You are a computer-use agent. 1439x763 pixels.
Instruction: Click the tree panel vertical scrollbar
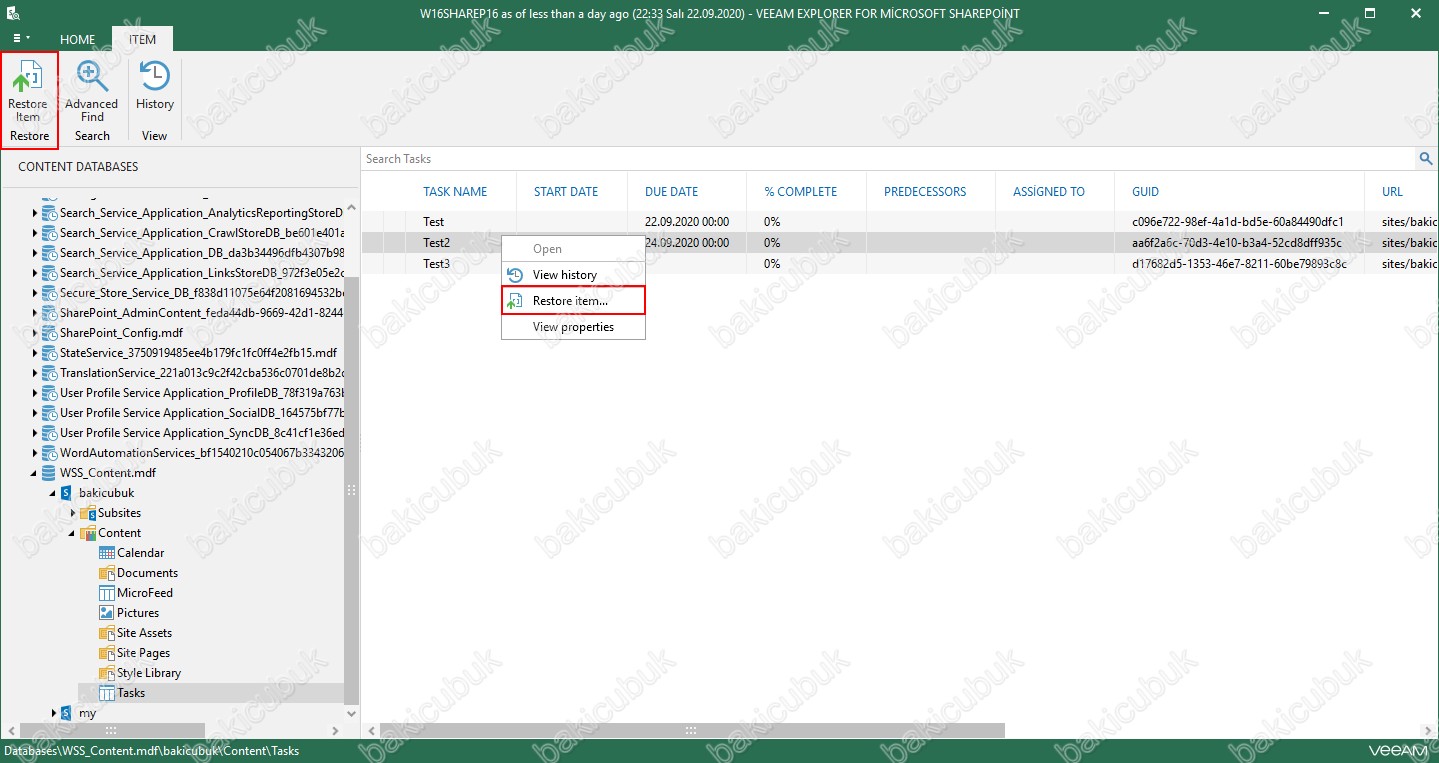pyautogui.click(x=350, y=490)
